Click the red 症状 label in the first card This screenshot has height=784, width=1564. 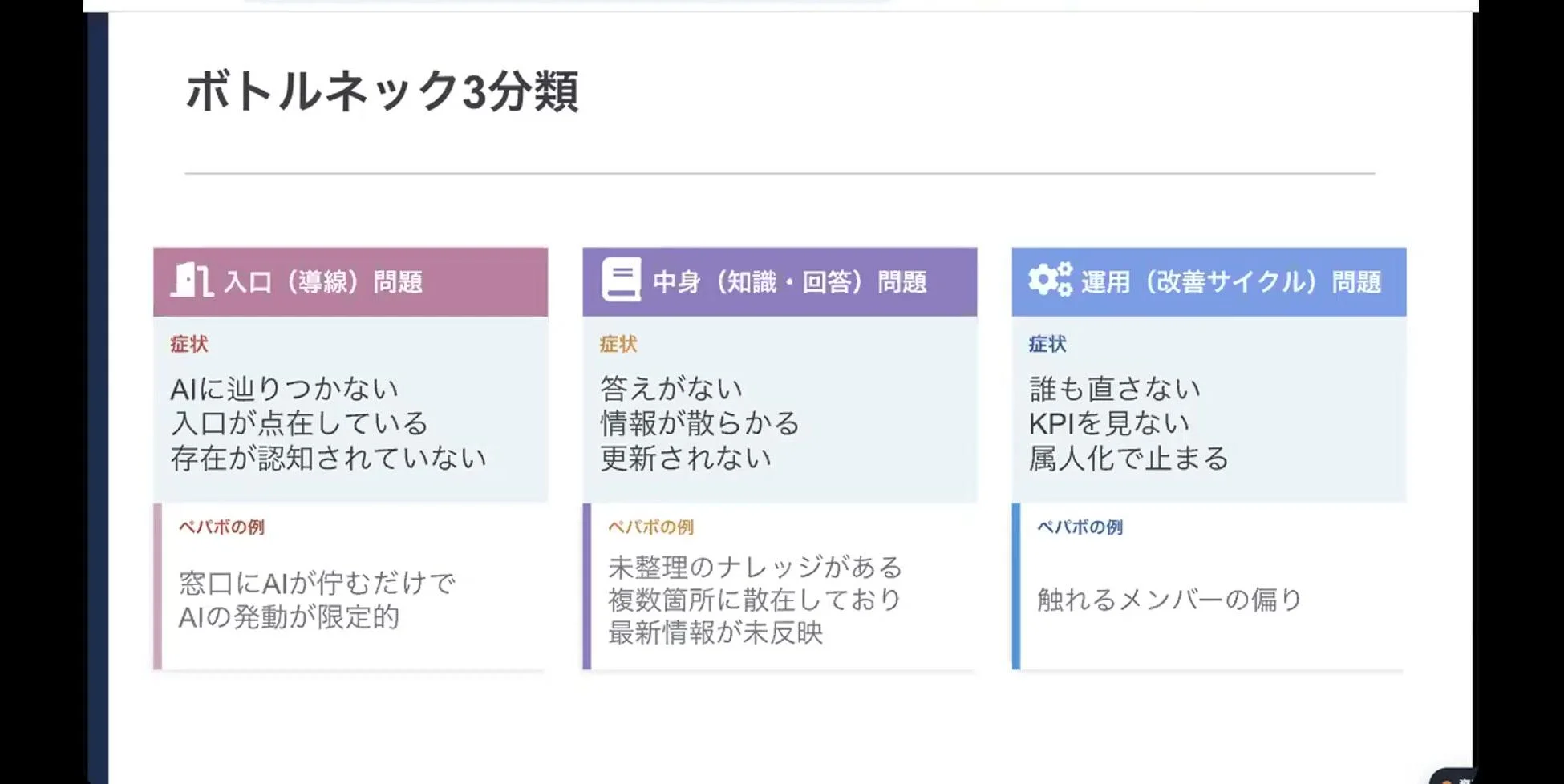[x=189, y=345]
